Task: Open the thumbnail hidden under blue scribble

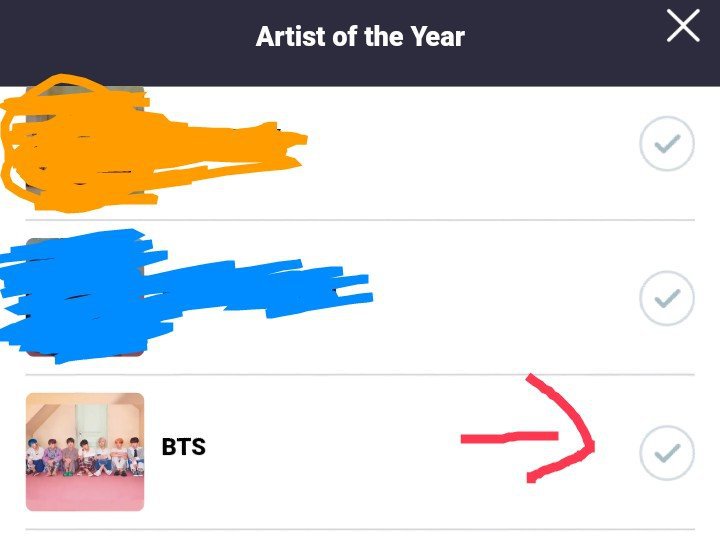Action: 85,297
